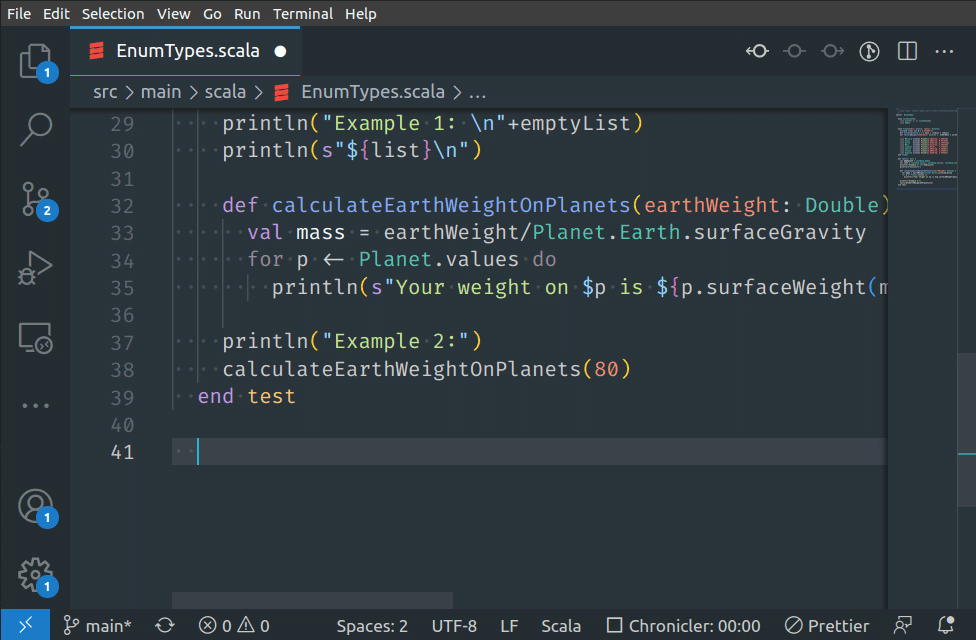Click the horizontal editor scrollbar
The width and height of the screenshot is (976, 640).
tap(312, 600)
